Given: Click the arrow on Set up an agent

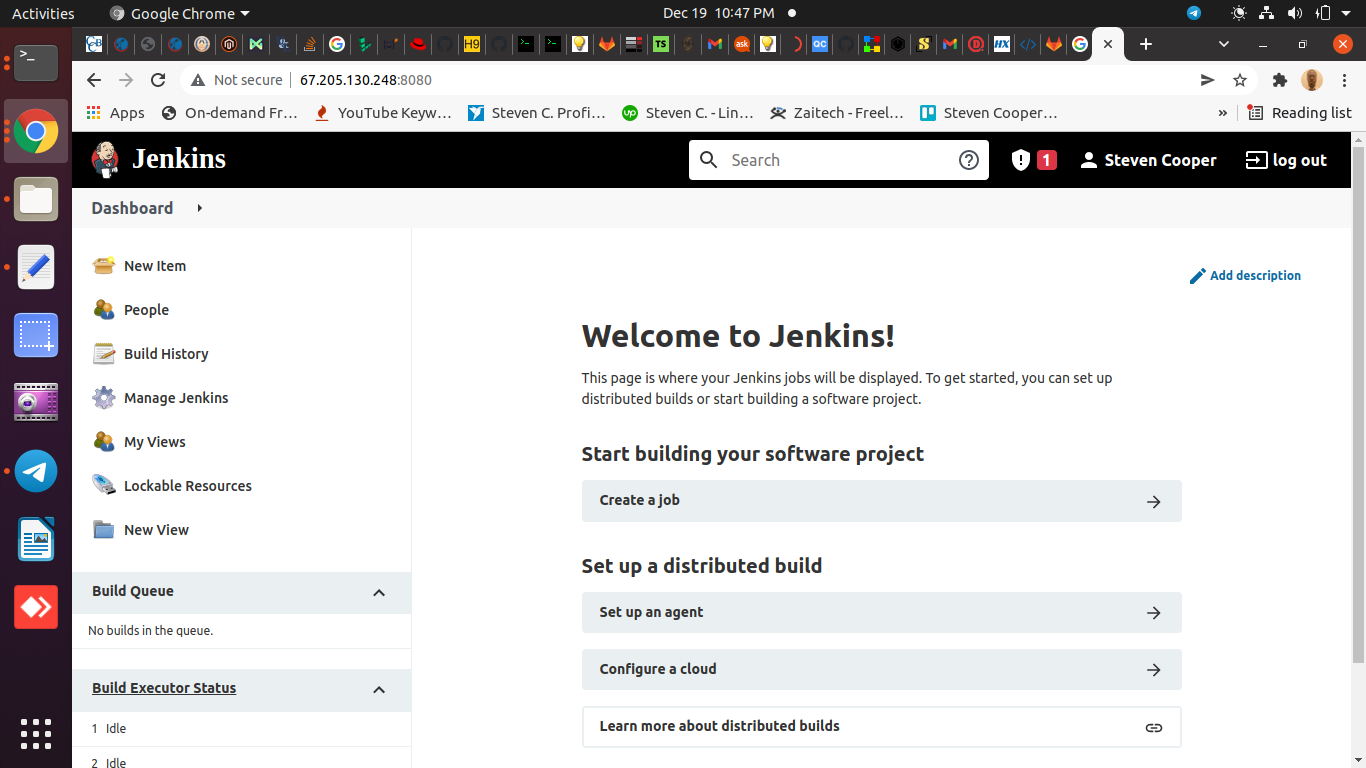Looking at the screenshot, I should pyautogui.click(x=1154, y=613).
